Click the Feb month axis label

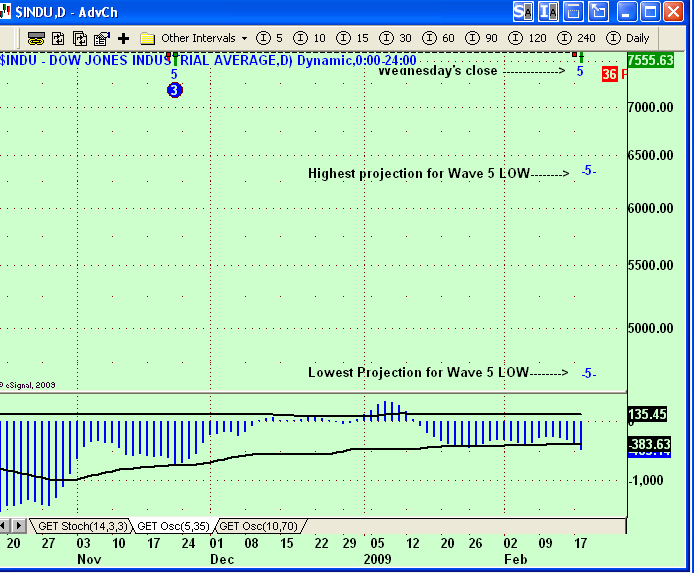coord(516,559)
